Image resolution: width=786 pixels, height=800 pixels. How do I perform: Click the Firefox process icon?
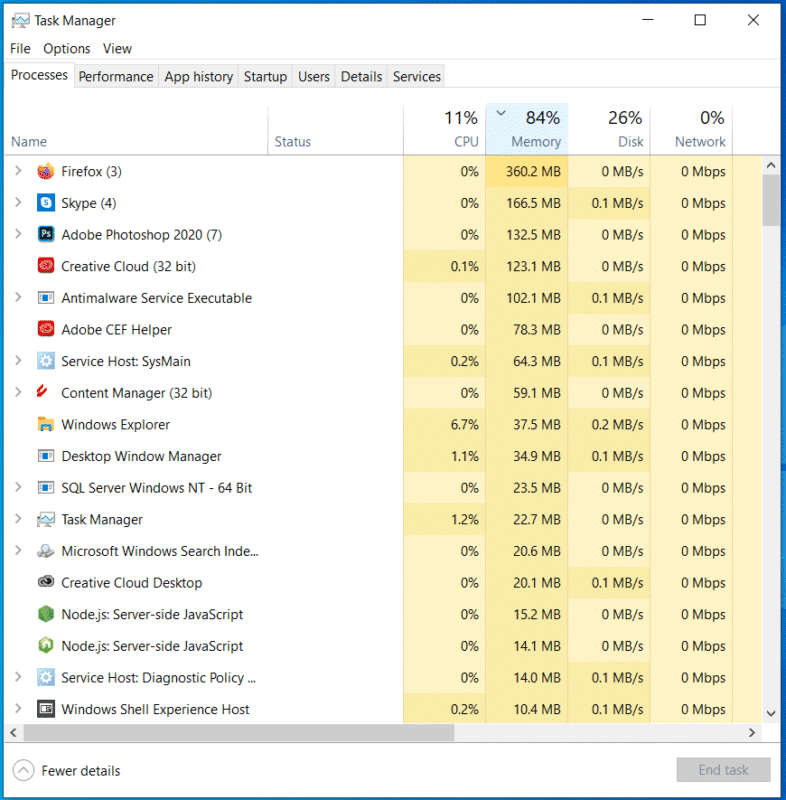46,171
